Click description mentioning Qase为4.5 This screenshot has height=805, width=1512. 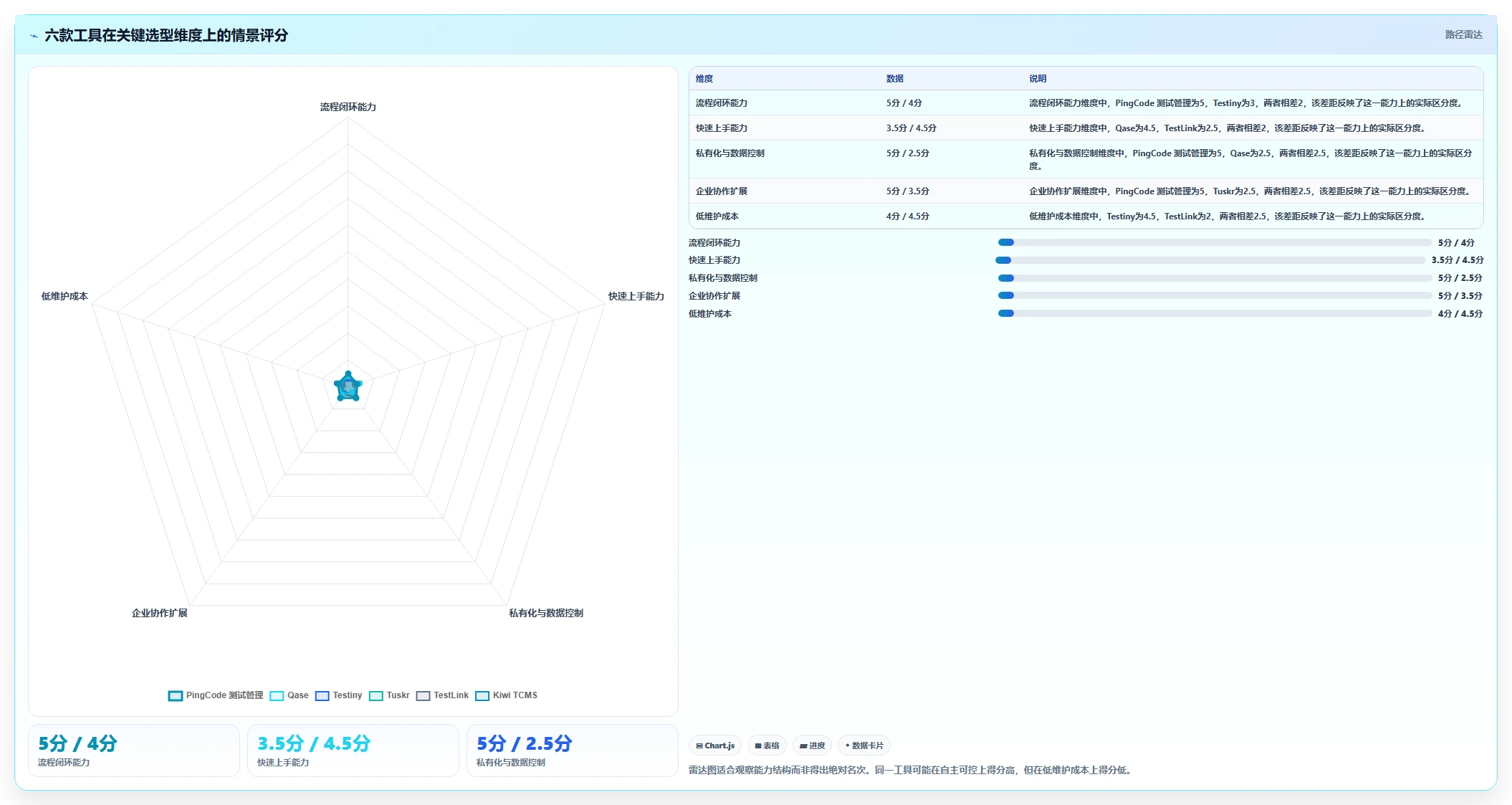1228,128
